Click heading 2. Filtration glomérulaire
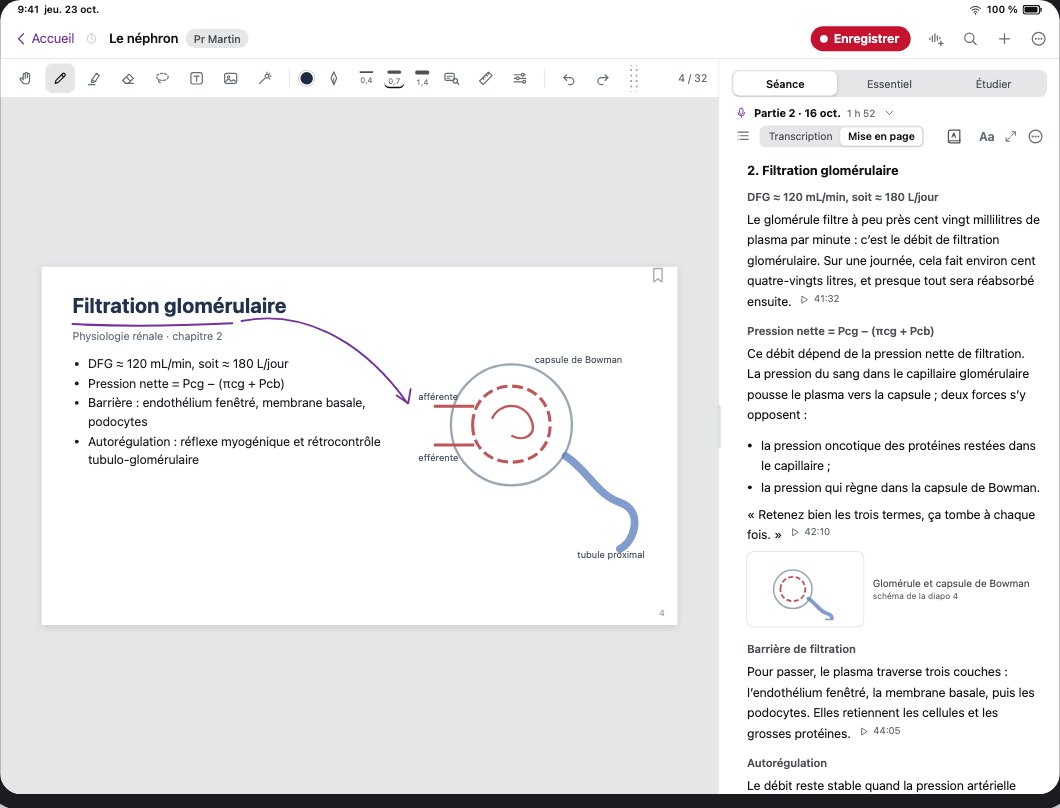The width and height of the screenshot is (1060, 808). click(822, 170)
